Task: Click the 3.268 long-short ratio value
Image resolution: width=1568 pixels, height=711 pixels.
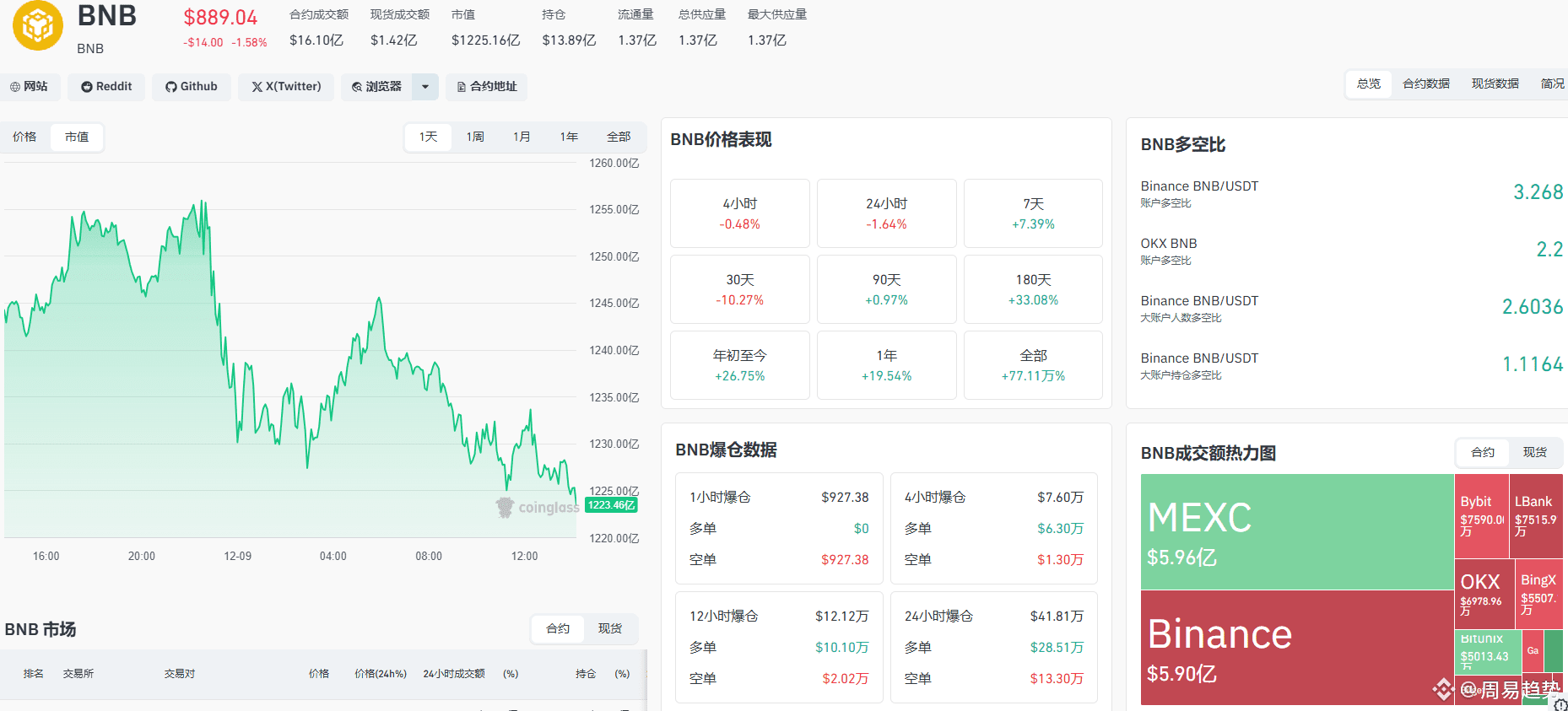Action: click(x=1538, y=192)
